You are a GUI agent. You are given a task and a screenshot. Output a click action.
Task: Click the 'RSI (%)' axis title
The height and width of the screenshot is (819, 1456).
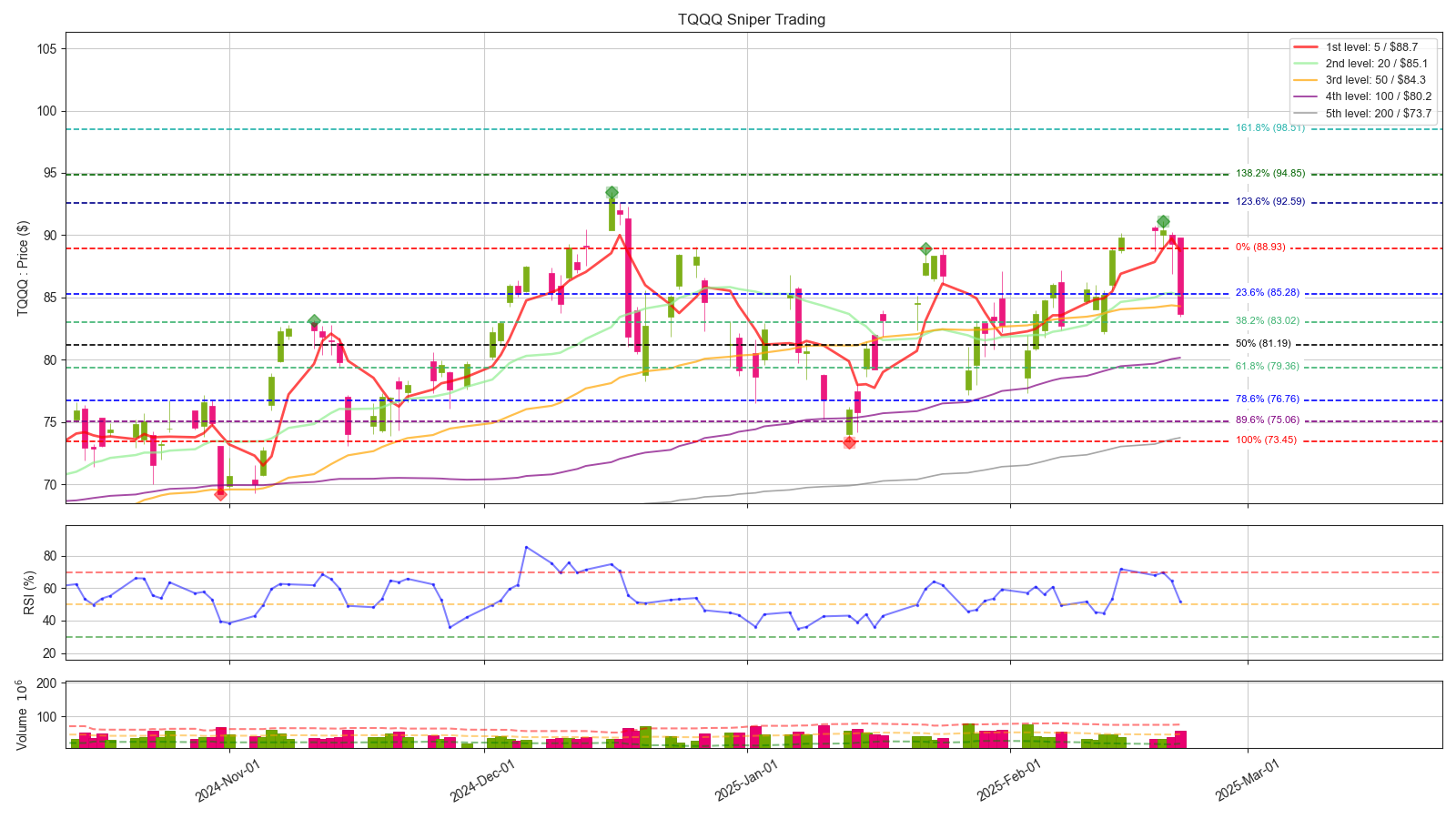click(x=30, y=592)
